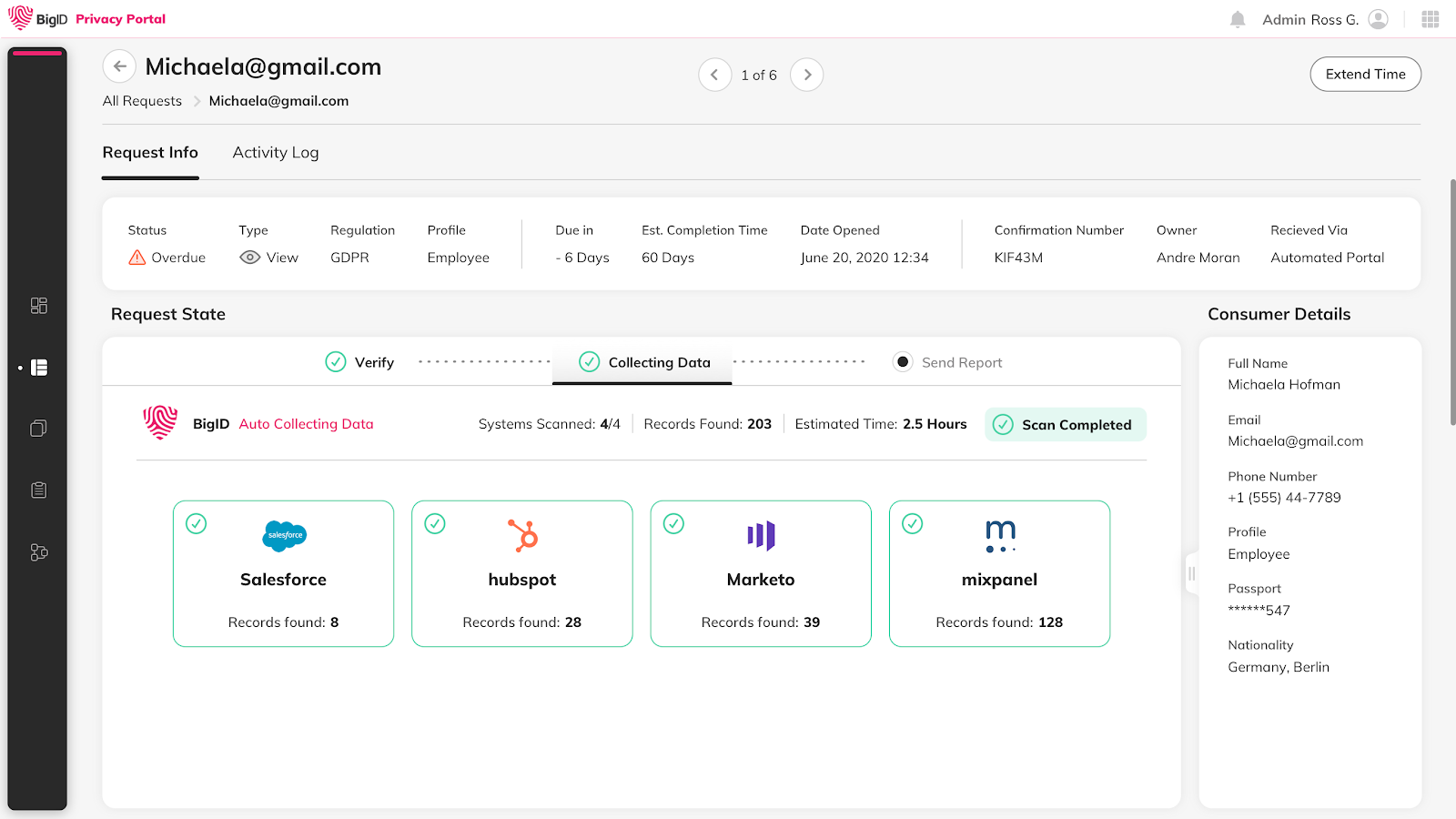Click the Verify step check icon

coord(336,362)
